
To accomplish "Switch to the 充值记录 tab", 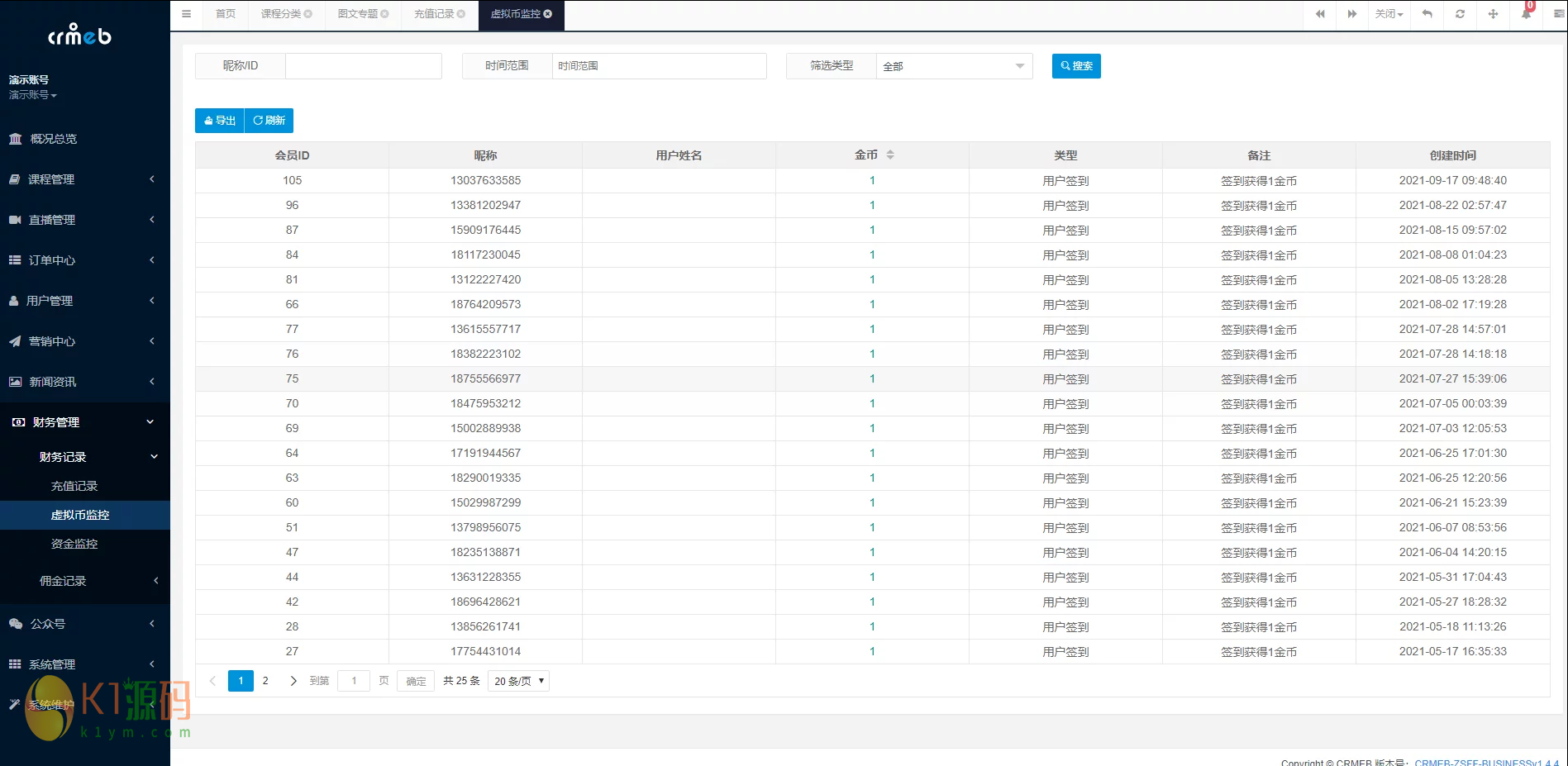I will [434, 14].
